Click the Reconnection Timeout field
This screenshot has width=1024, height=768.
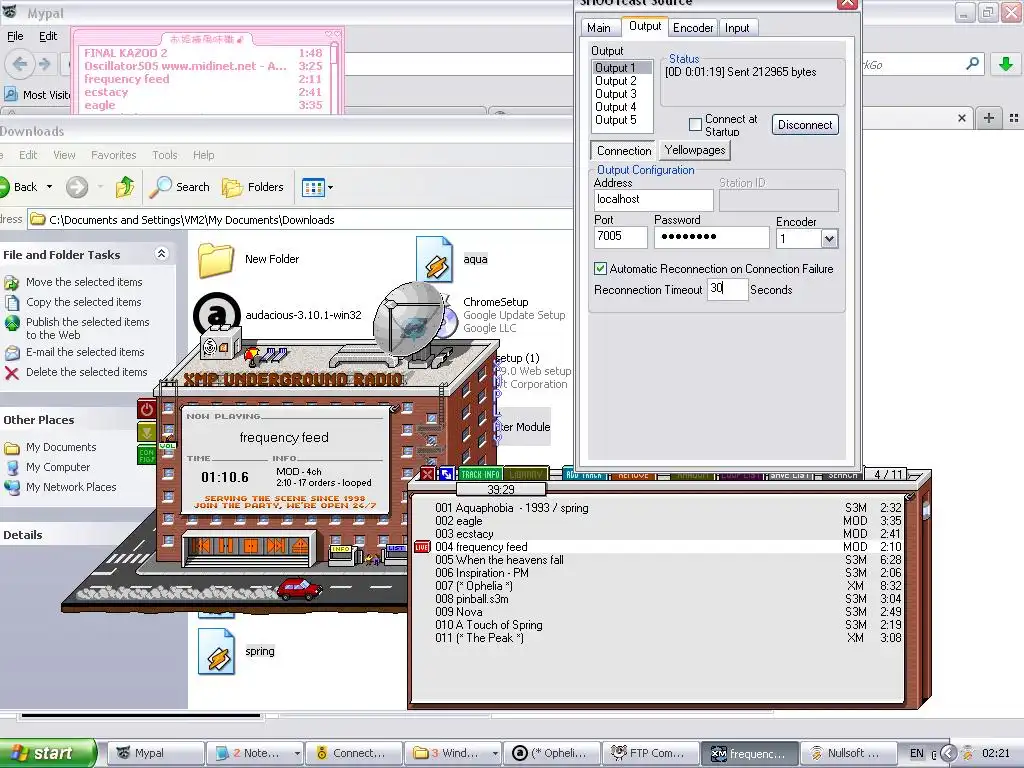tap(728, 289)
